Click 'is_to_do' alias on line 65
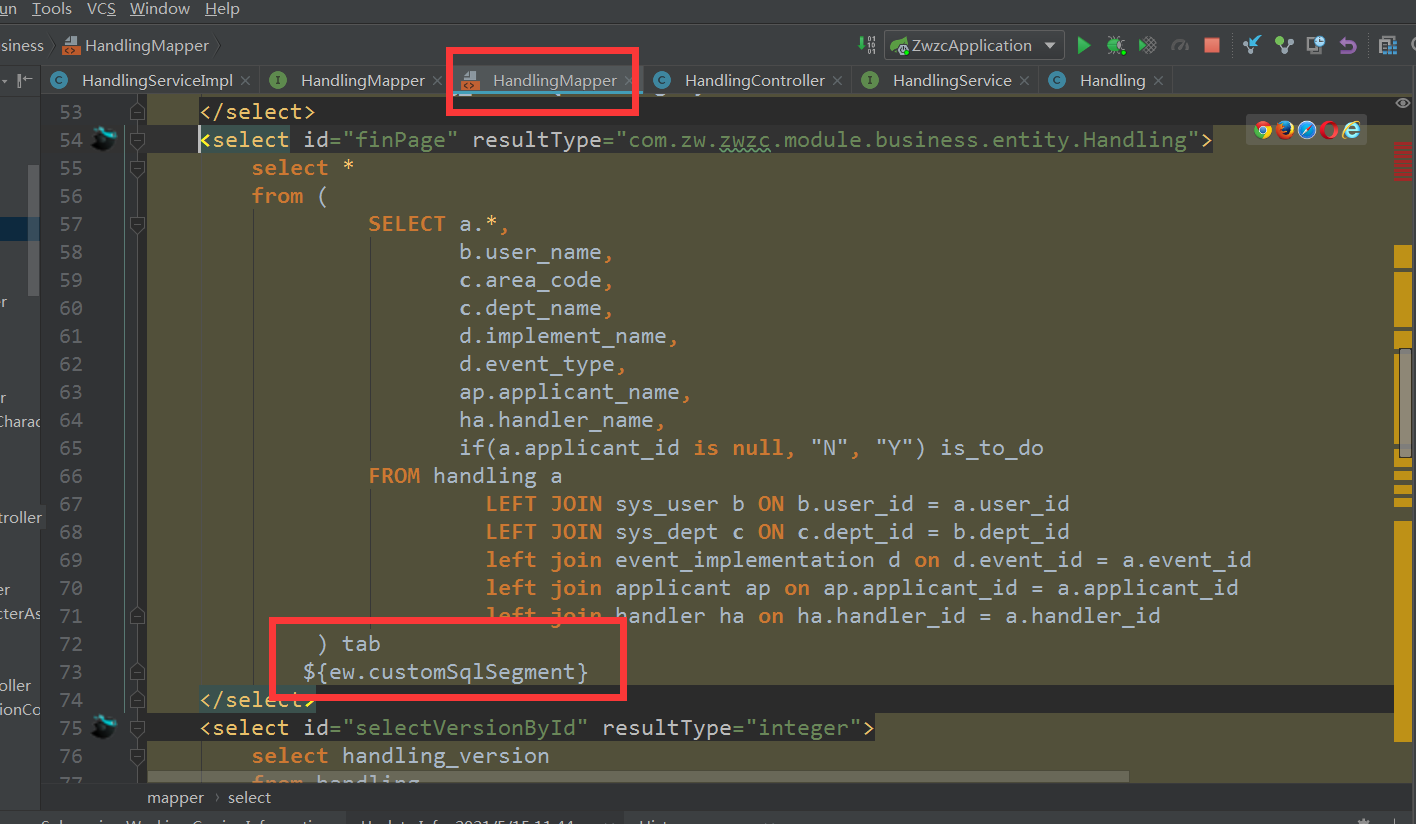 pyautogui.click(x=992, y=448)
